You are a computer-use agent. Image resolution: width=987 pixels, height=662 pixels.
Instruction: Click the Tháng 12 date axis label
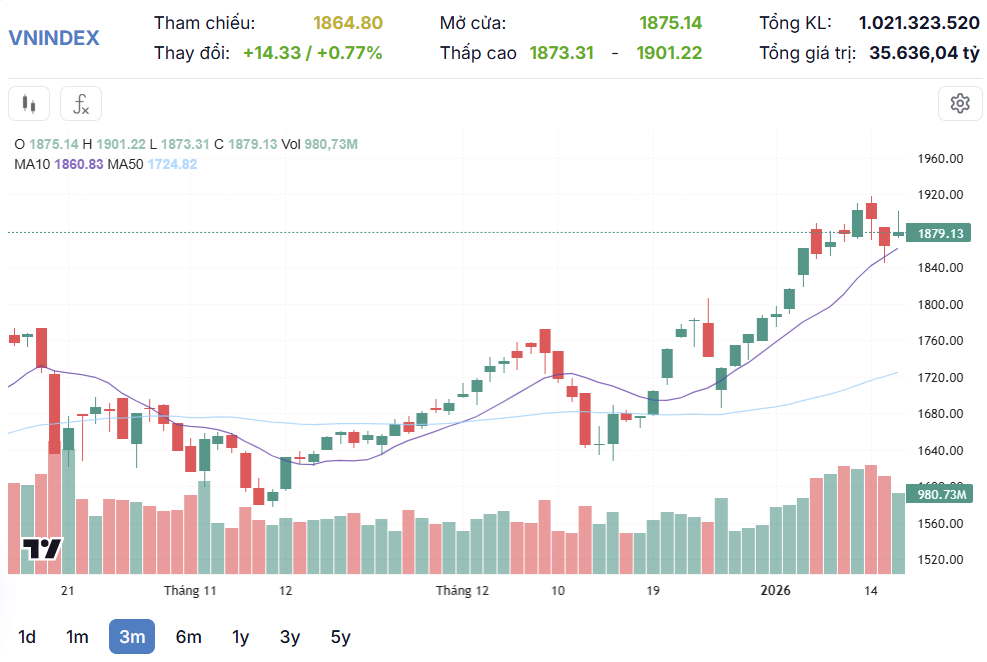[x=462, y=591]
